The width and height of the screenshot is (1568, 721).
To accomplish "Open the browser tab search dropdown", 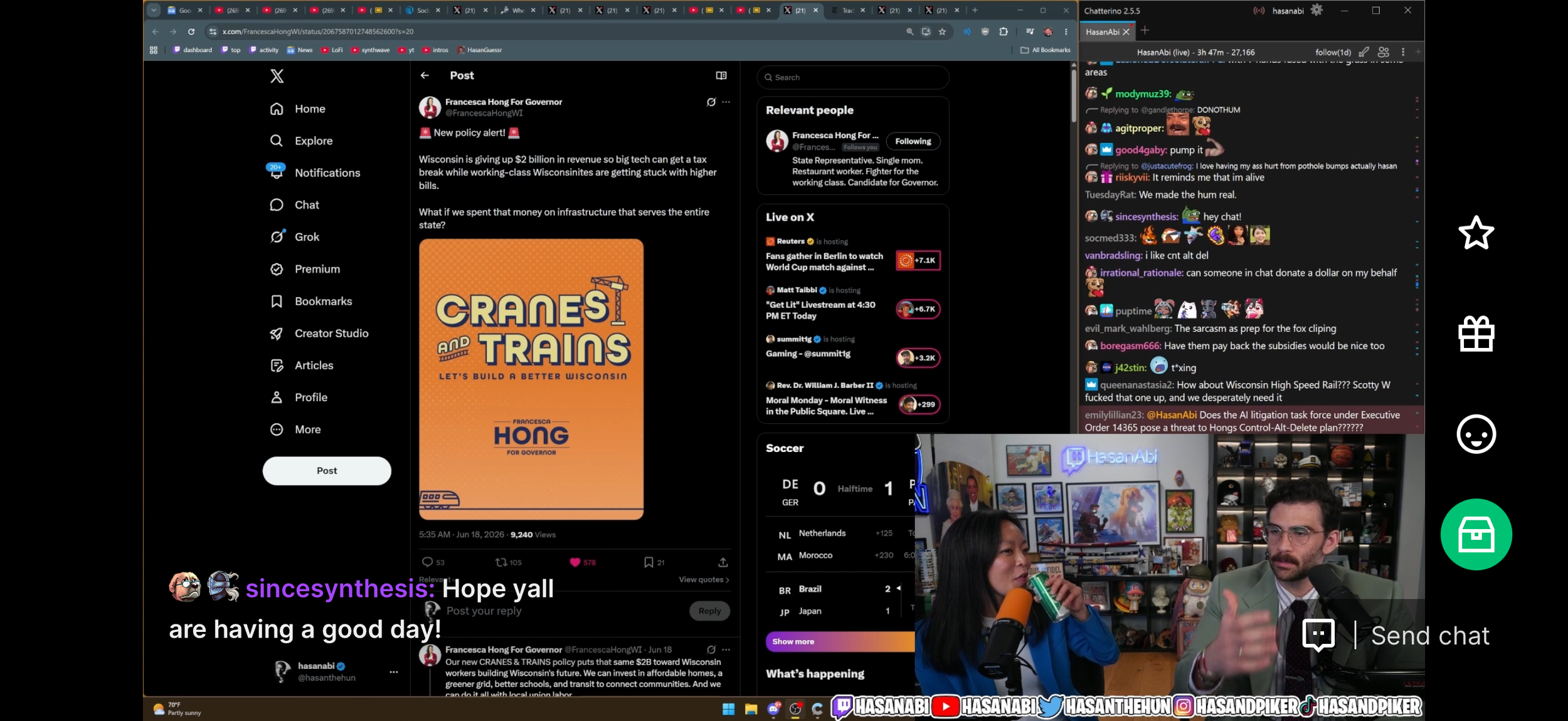I will pos(154,10).
